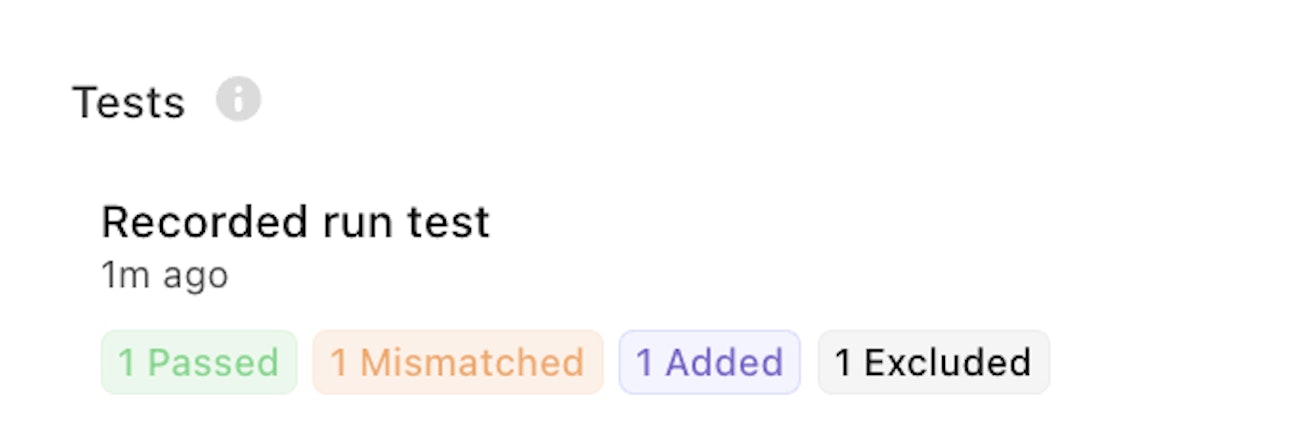This screenshot has height=445, width=1300.
Task: Click the 1 Excluded badge
Action: click(933, 362)
